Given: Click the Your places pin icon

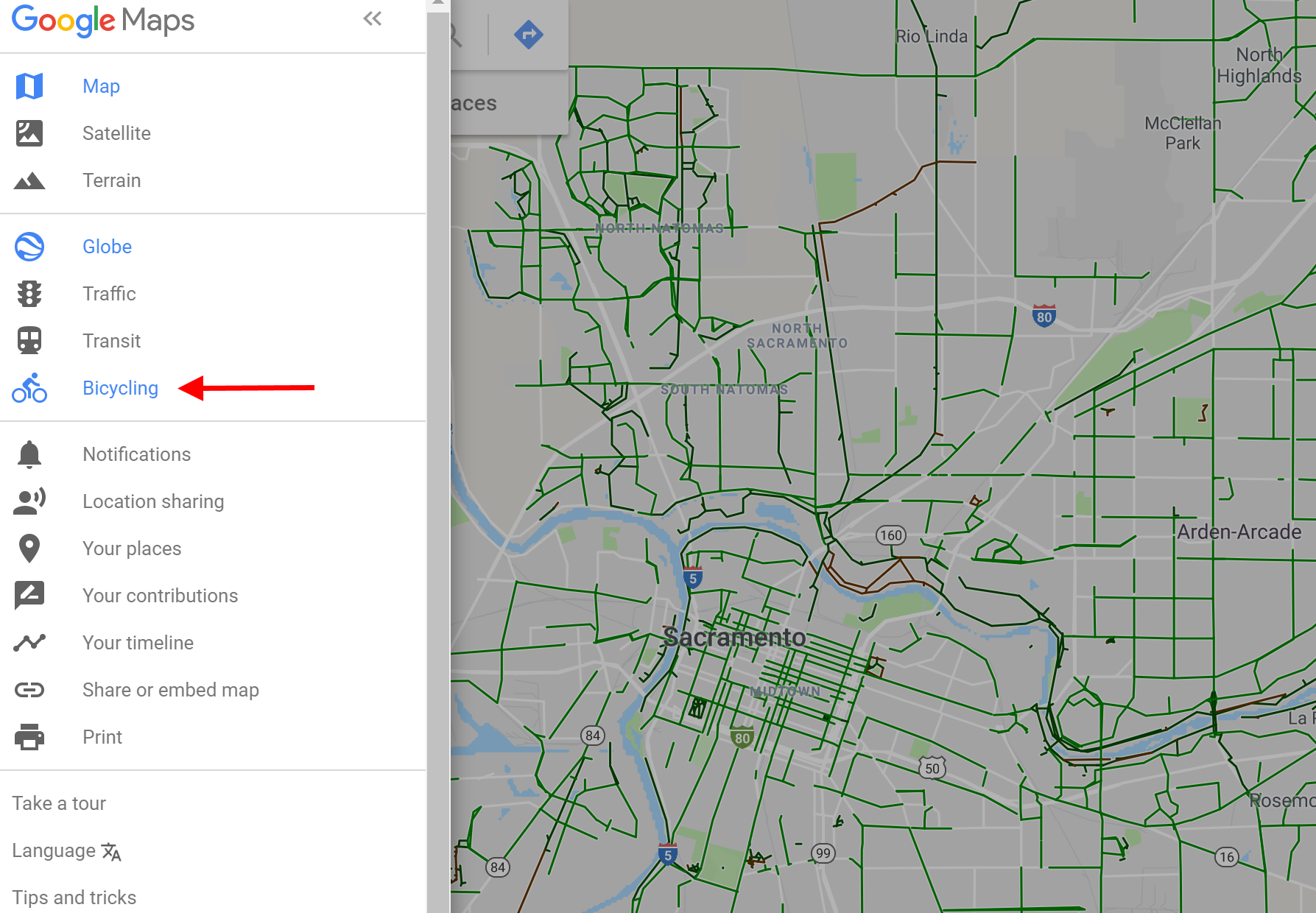Looking at the screenshot, I should [x=29, y=549].
